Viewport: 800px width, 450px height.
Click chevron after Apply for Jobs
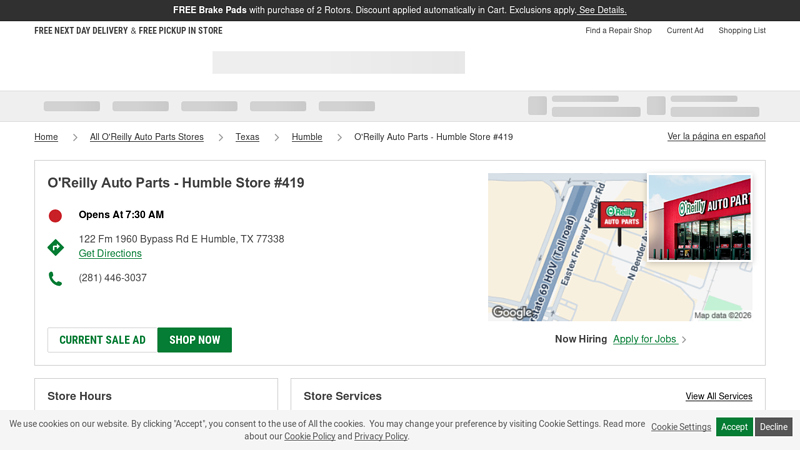tap(684, 340)
